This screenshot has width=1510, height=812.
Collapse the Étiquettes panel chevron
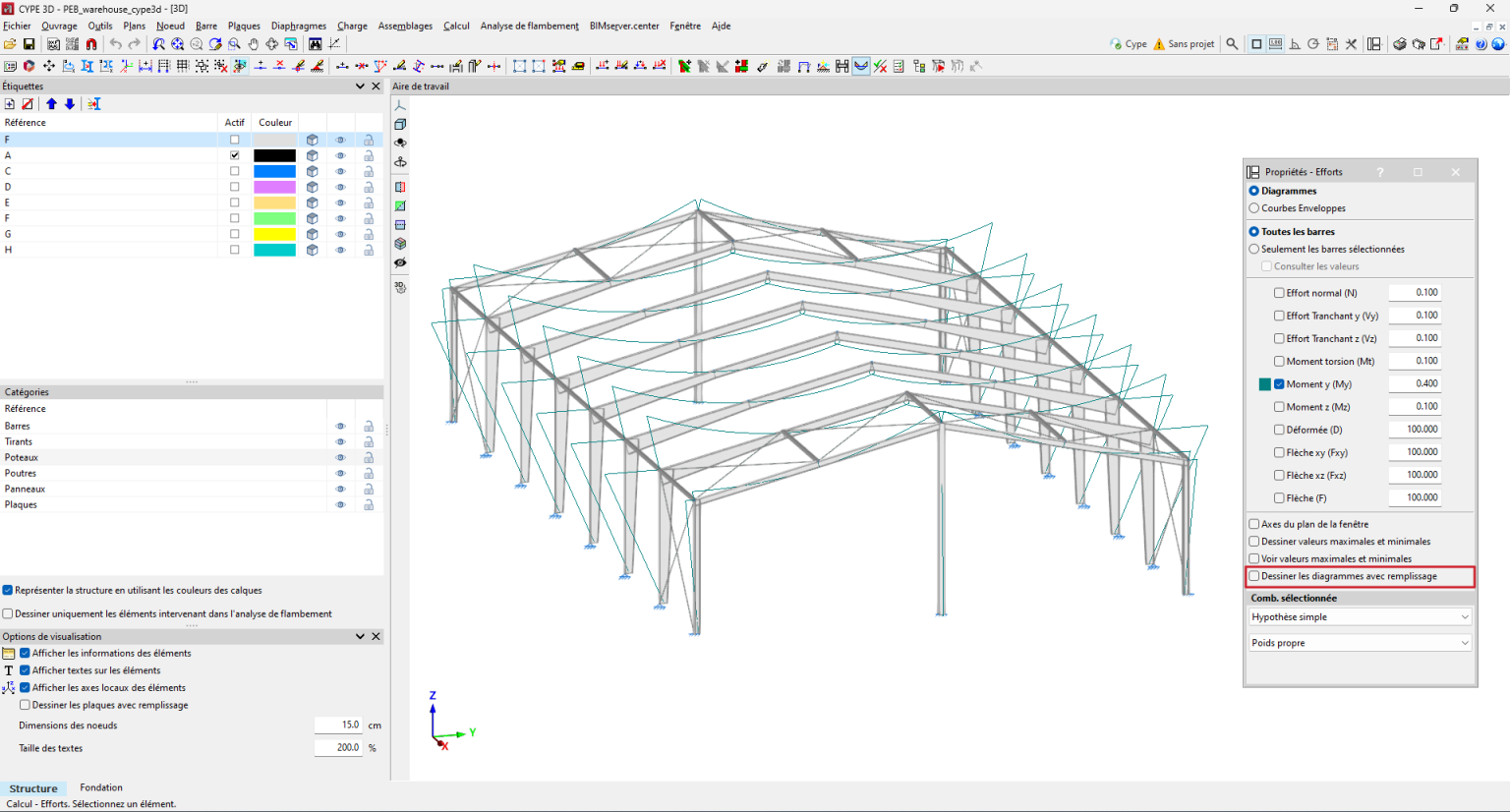coord(360,87)
